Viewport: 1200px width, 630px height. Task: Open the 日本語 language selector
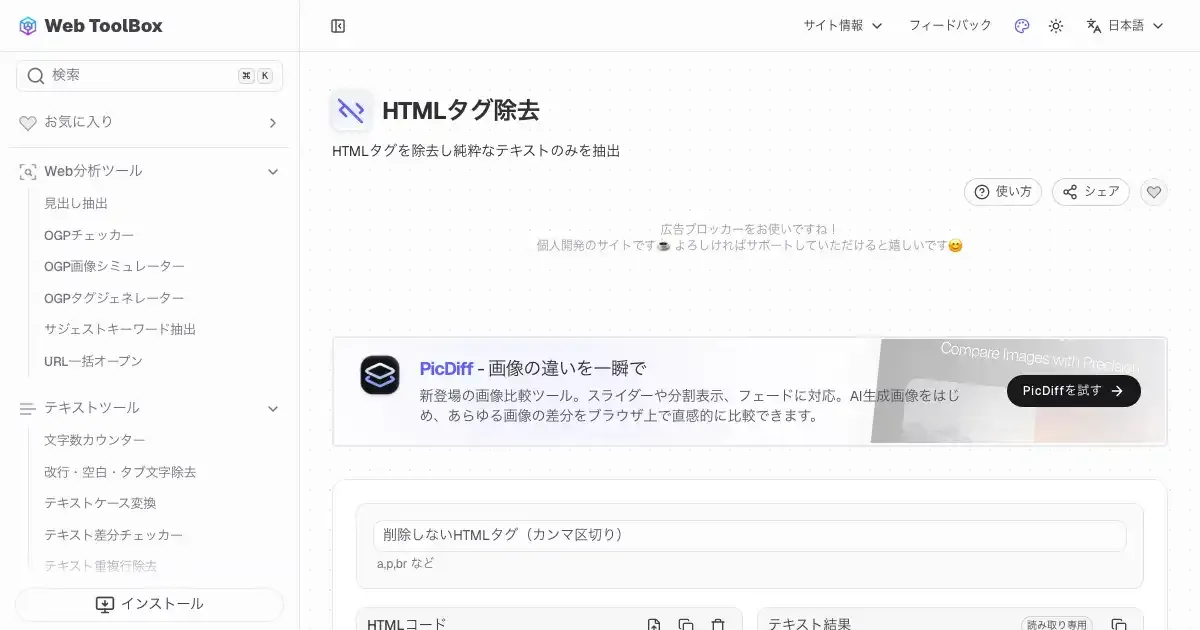pos(1125,26)
